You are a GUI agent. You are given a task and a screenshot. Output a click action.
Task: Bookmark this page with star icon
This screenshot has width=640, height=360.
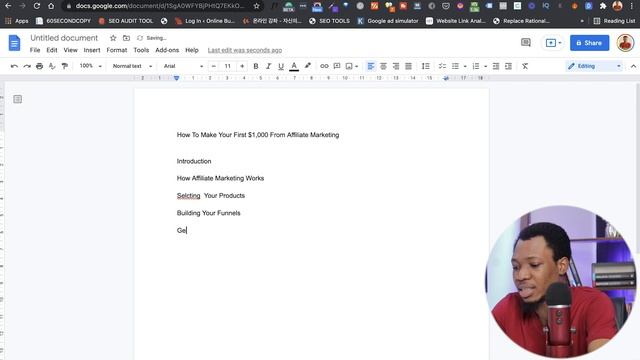[x=256, y=6]
